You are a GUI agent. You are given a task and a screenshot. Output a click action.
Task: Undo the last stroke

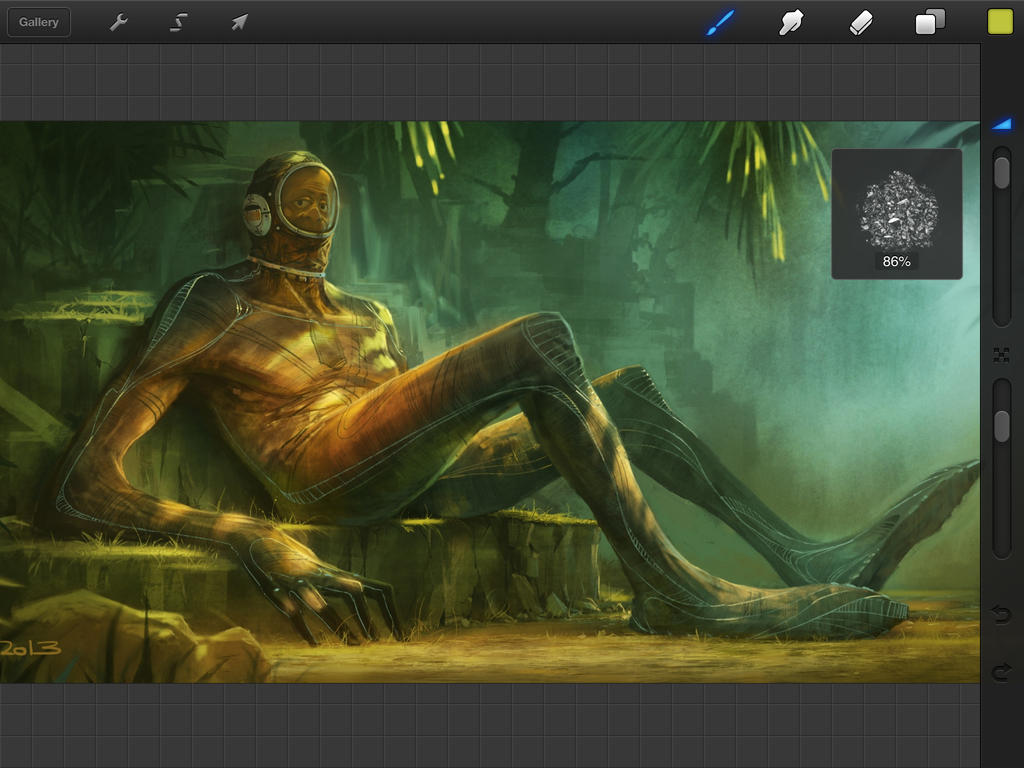1001,615
